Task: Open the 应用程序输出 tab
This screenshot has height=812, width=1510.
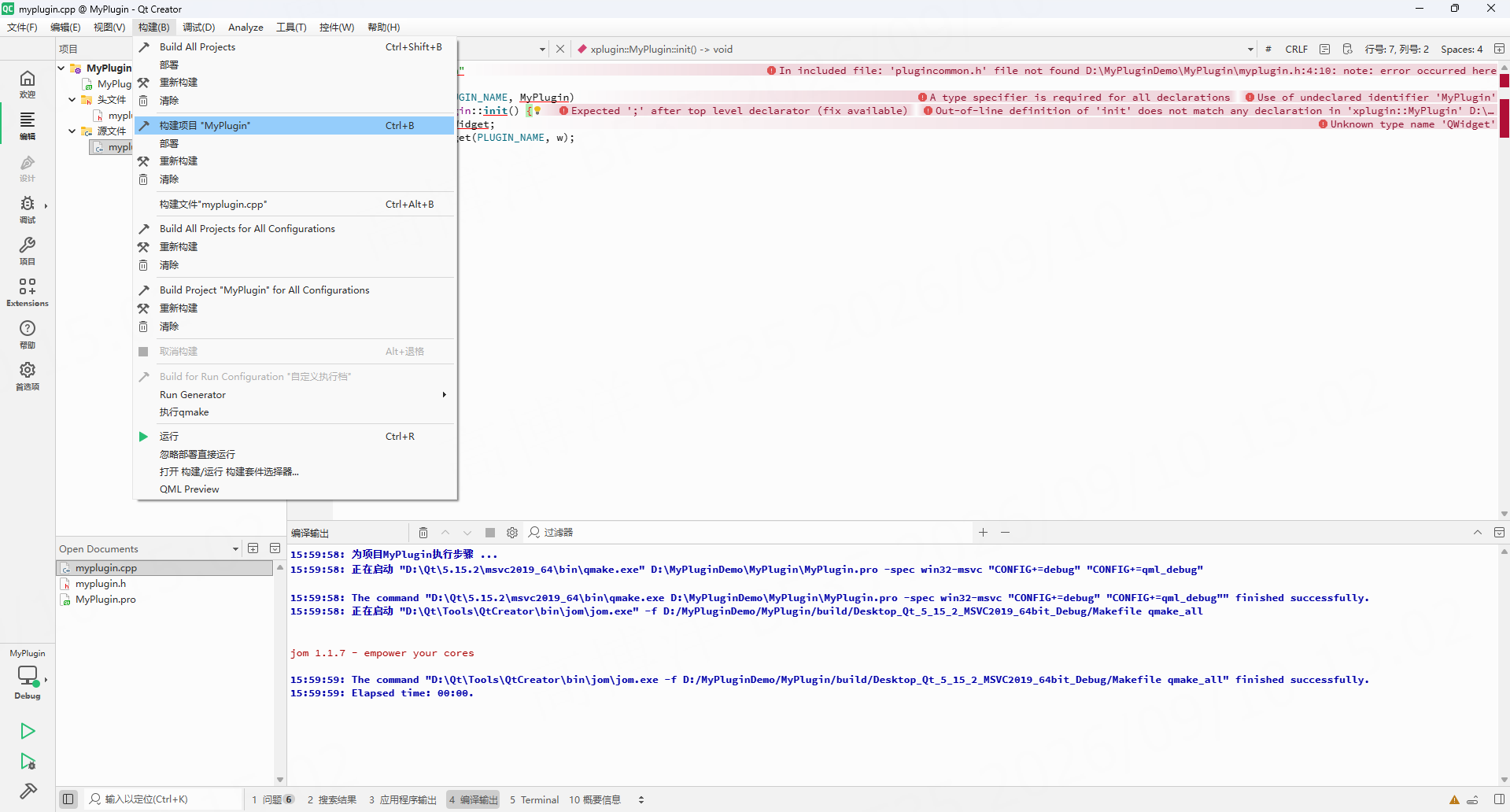Action: (x=402, y=799)
